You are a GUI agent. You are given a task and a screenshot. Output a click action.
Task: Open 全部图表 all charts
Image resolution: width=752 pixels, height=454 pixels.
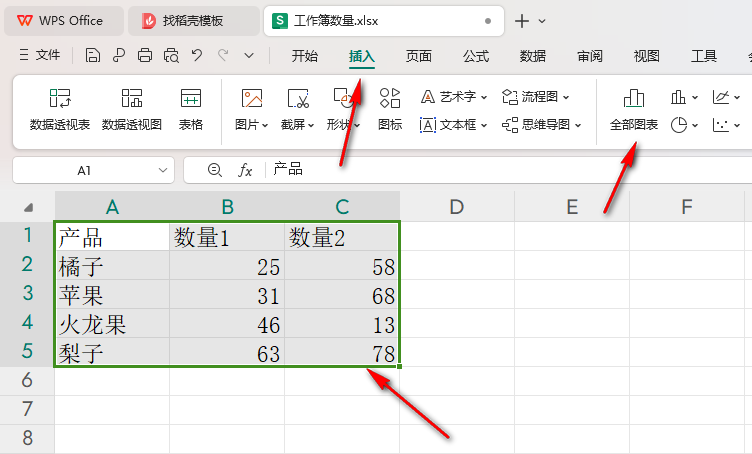pyautogui.click(x=634, y=99)
